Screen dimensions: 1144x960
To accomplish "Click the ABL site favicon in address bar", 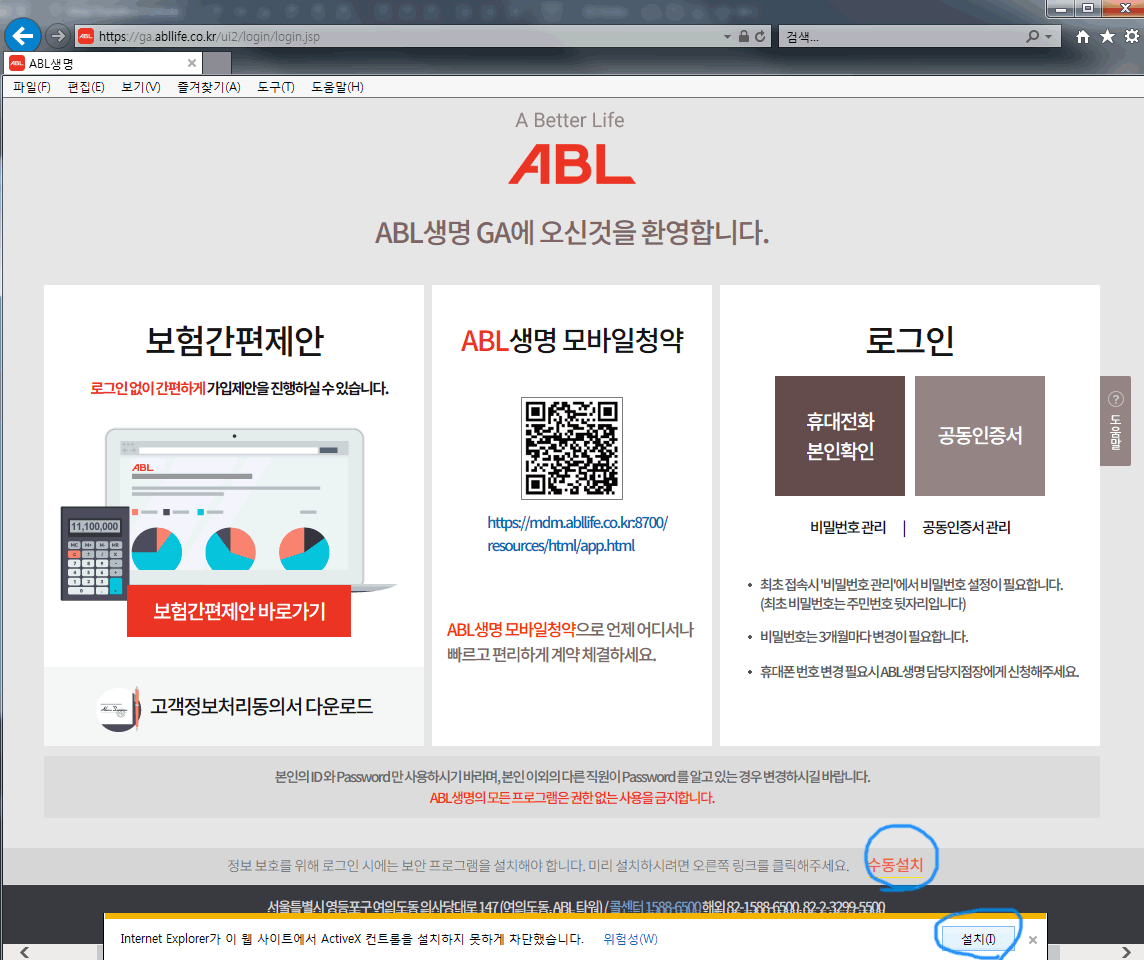I will pyautogui.click(x=86, y=36).
